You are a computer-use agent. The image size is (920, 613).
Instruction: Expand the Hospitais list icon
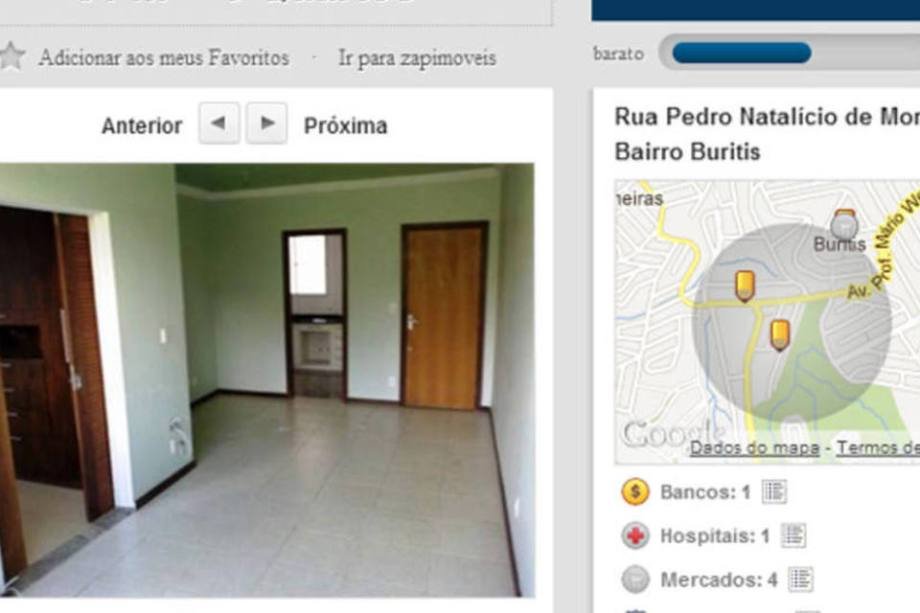tap(793, 535)
